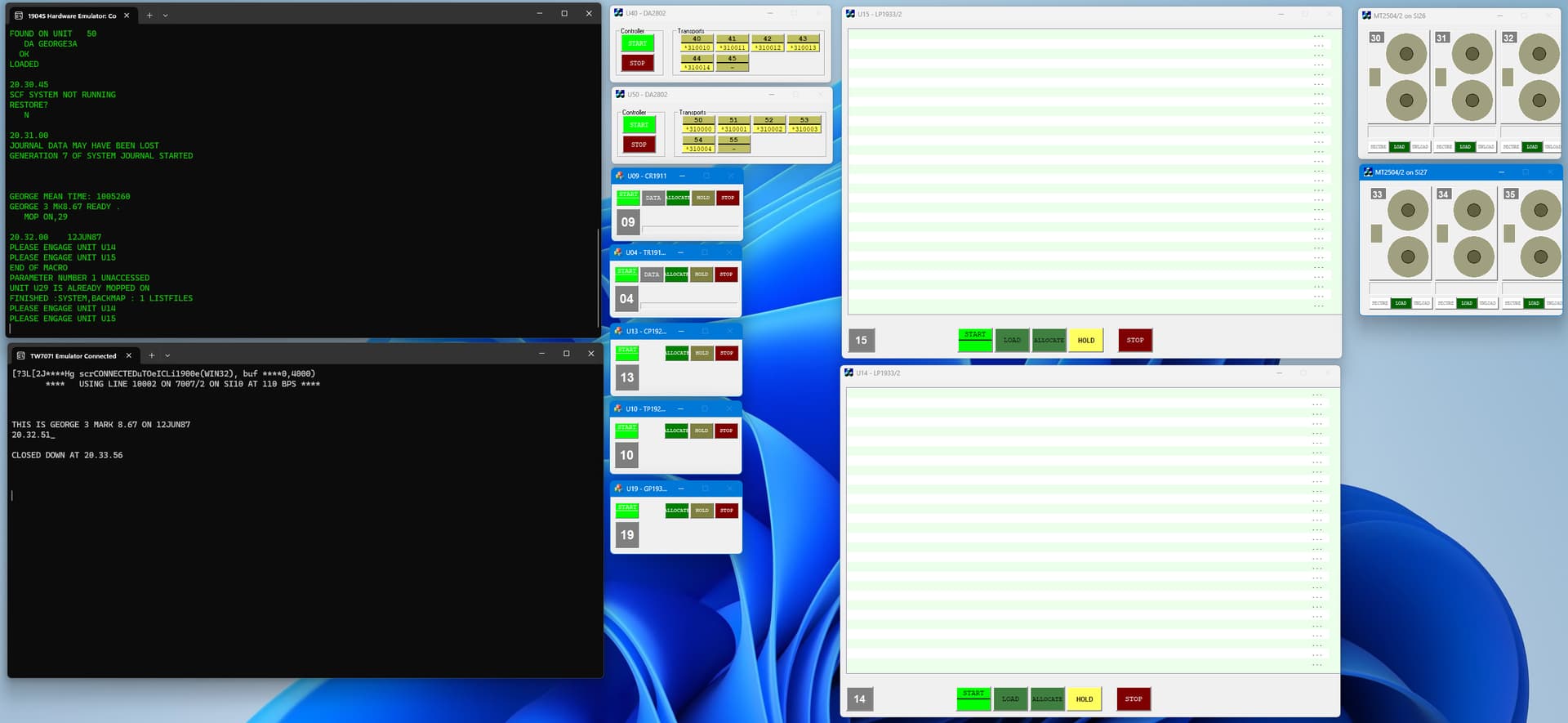This screenshot has width=1568, height=723.
Task: Click the unit 15 printer number badge
Action: pos(861,341)
